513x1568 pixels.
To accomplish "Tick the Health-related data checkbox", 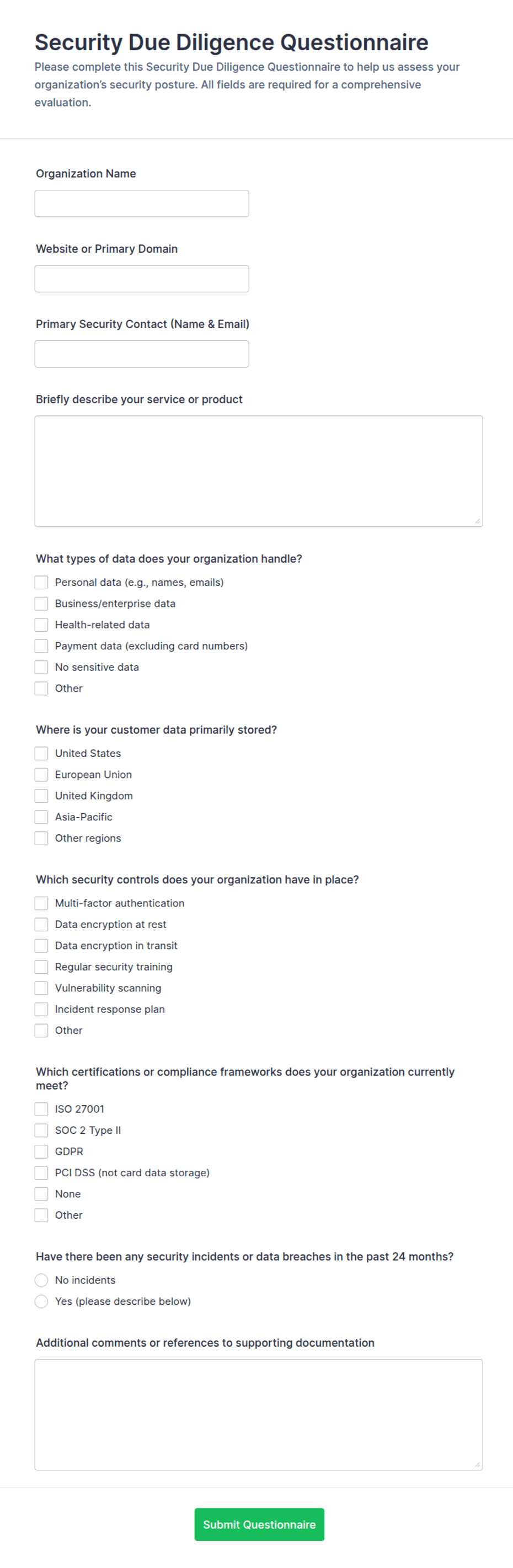I will coord(41,625).
